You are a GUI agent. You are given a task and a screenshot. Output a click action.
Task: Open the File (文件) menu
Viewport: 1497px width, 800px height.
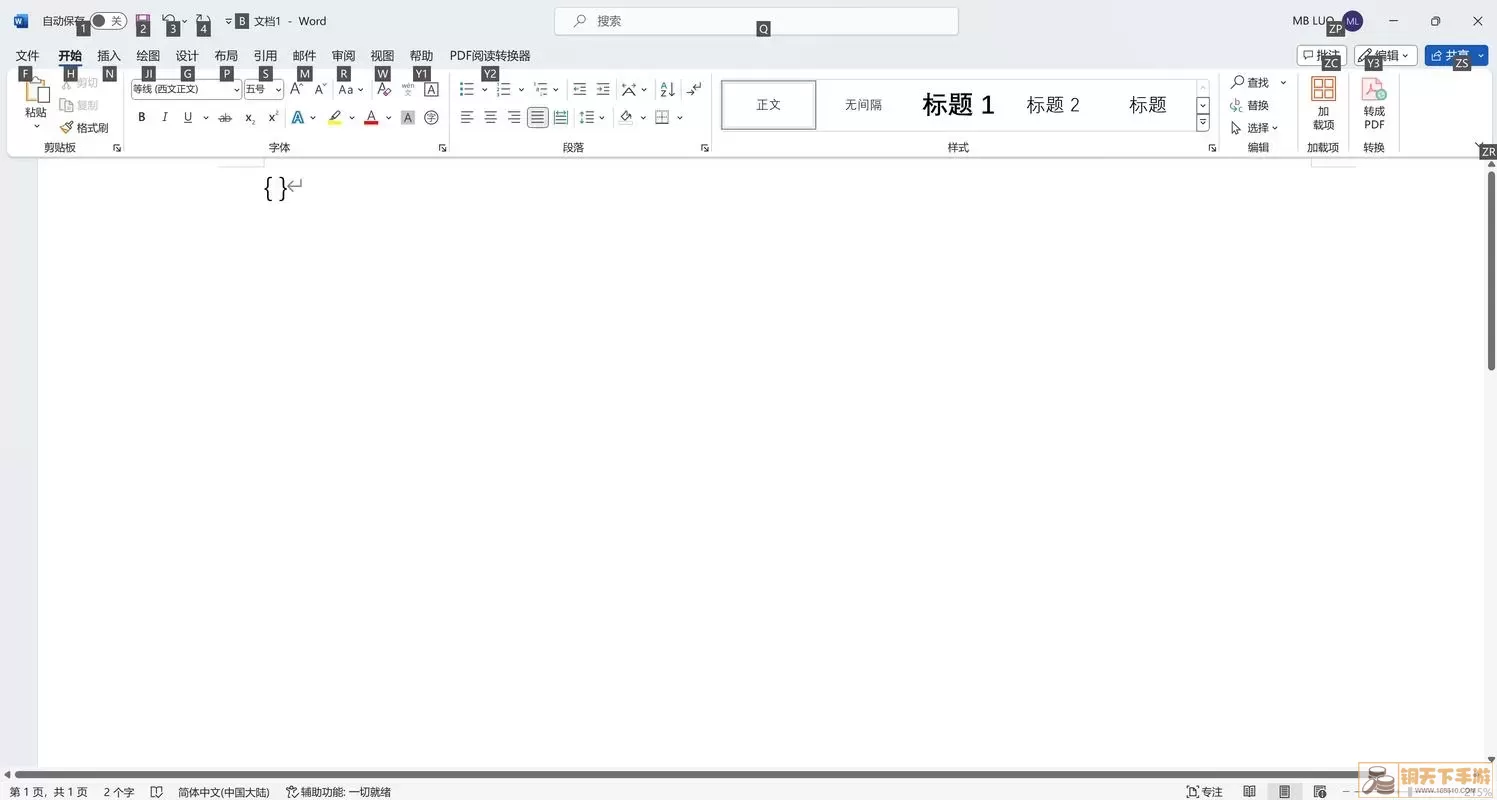pos(27,56)
